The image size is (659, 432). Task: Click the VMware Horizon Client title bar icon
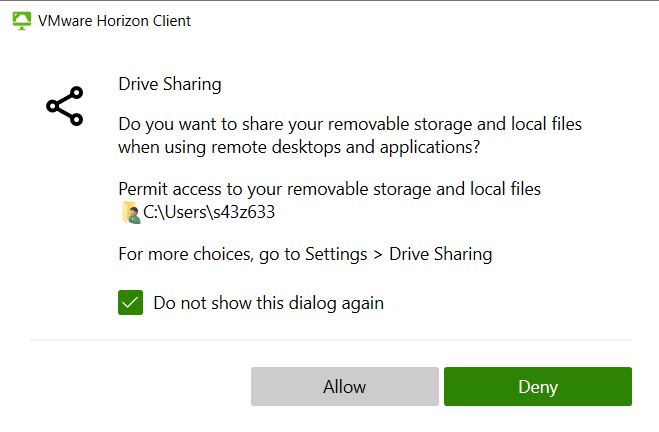tap(20, 20)
